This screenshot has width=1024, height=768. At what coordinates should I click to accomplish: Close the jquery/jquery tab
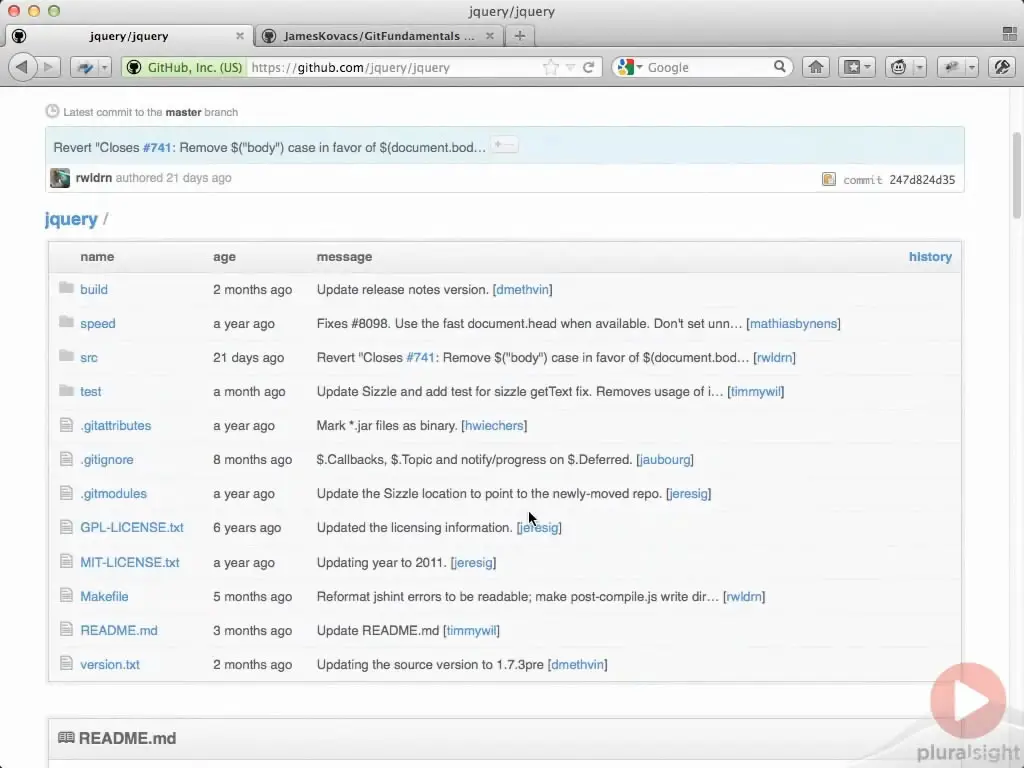pyautogui.click(x=240, y=36)
